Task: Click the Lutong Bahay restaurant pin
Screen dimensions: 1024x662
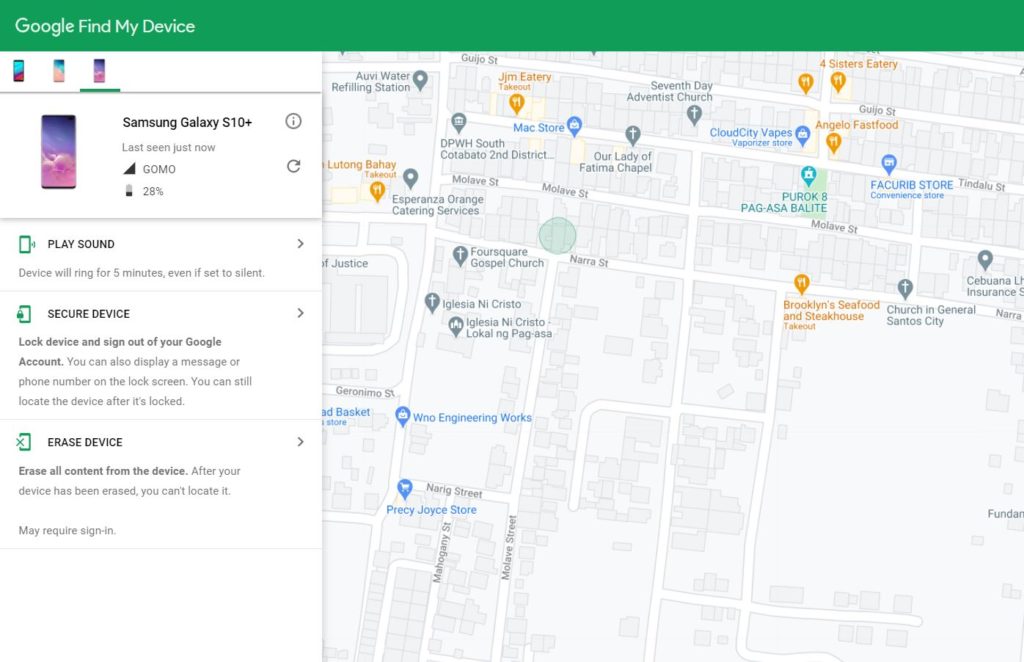Action: click(377, 191)
